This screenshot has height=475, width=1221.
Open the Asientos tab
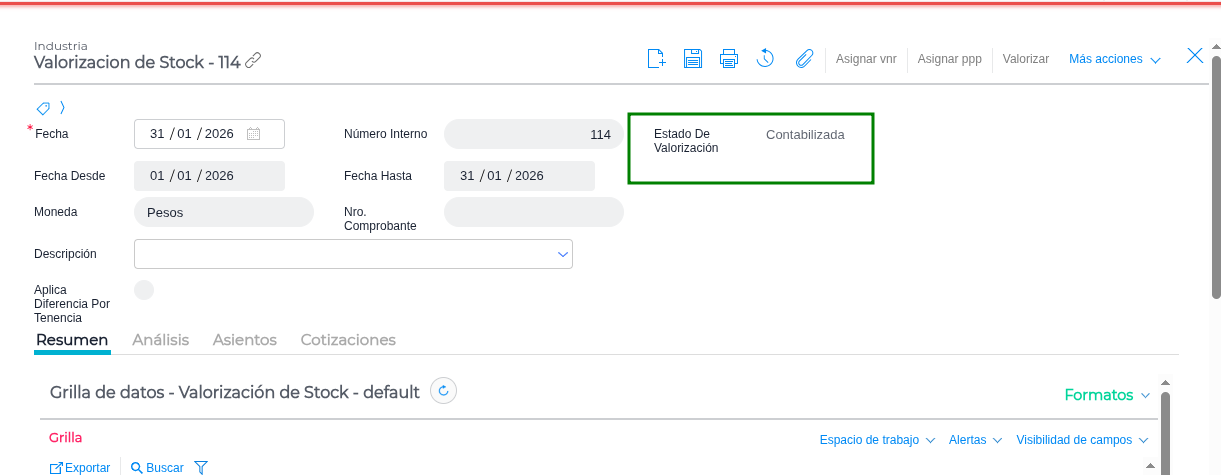pos(244,340)
